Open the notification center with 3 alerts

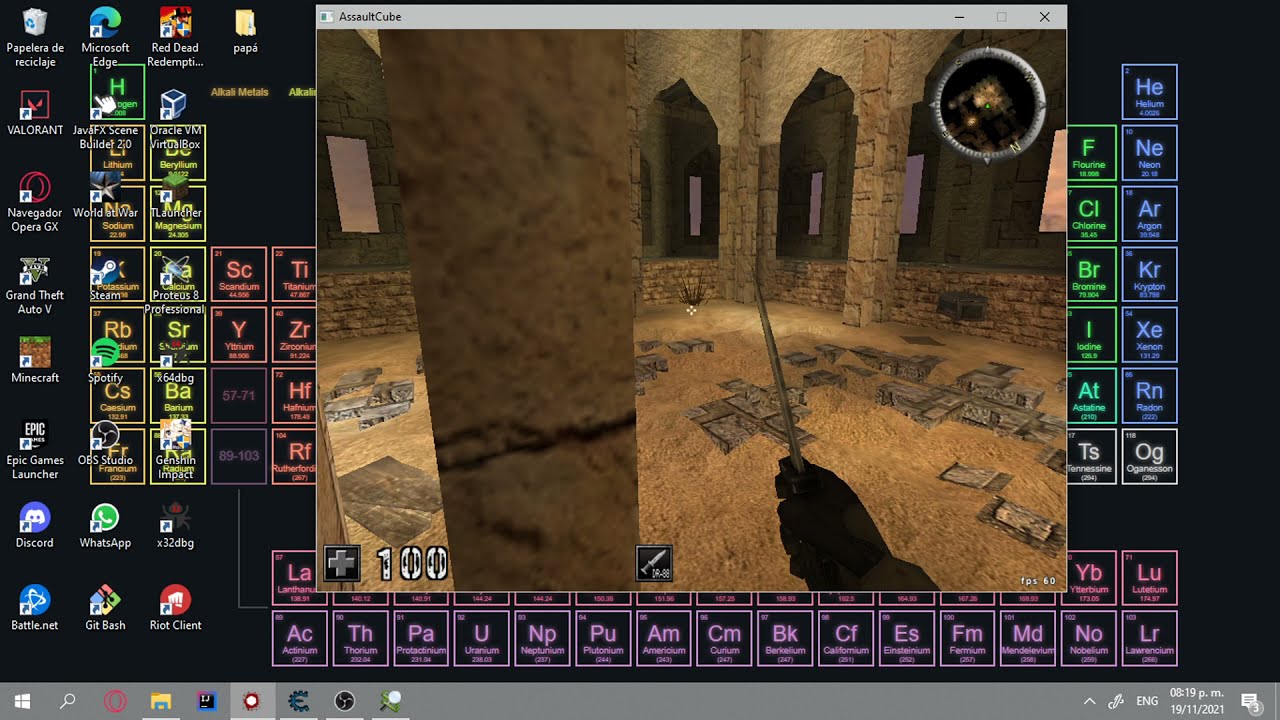1250,701
